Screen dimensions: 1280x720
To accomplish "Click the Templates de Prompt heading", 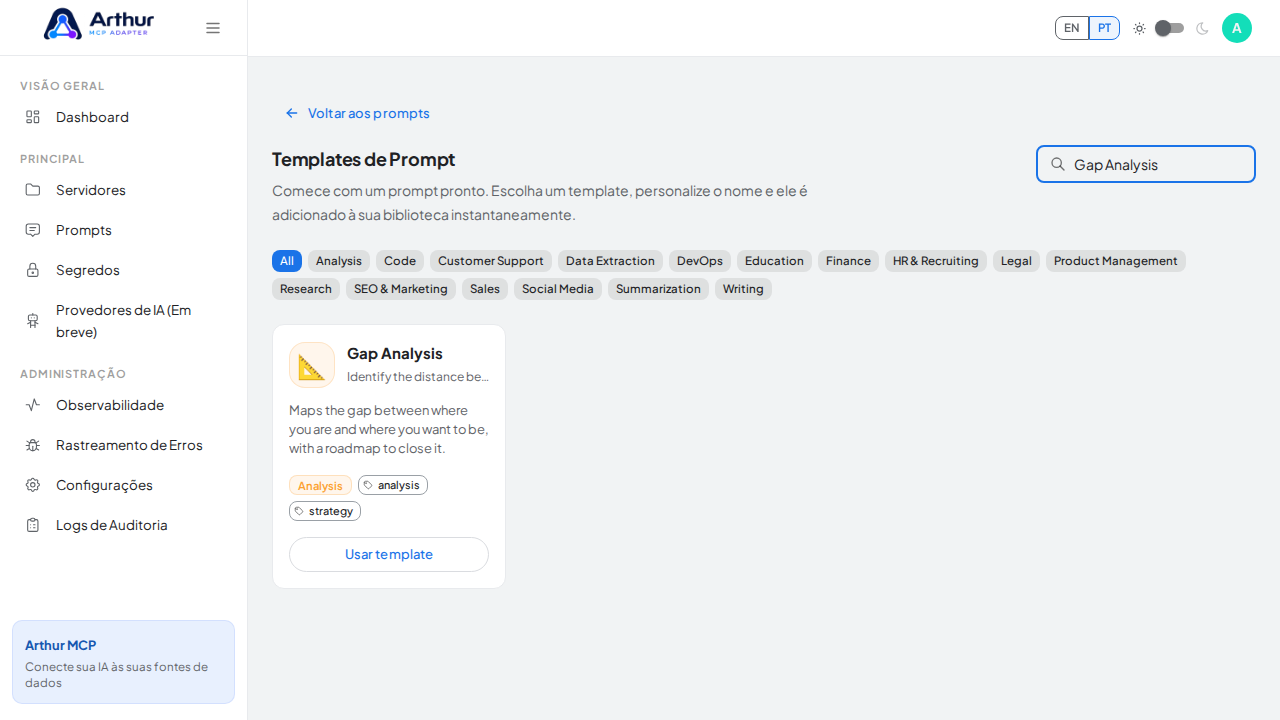I will point(363,159).
